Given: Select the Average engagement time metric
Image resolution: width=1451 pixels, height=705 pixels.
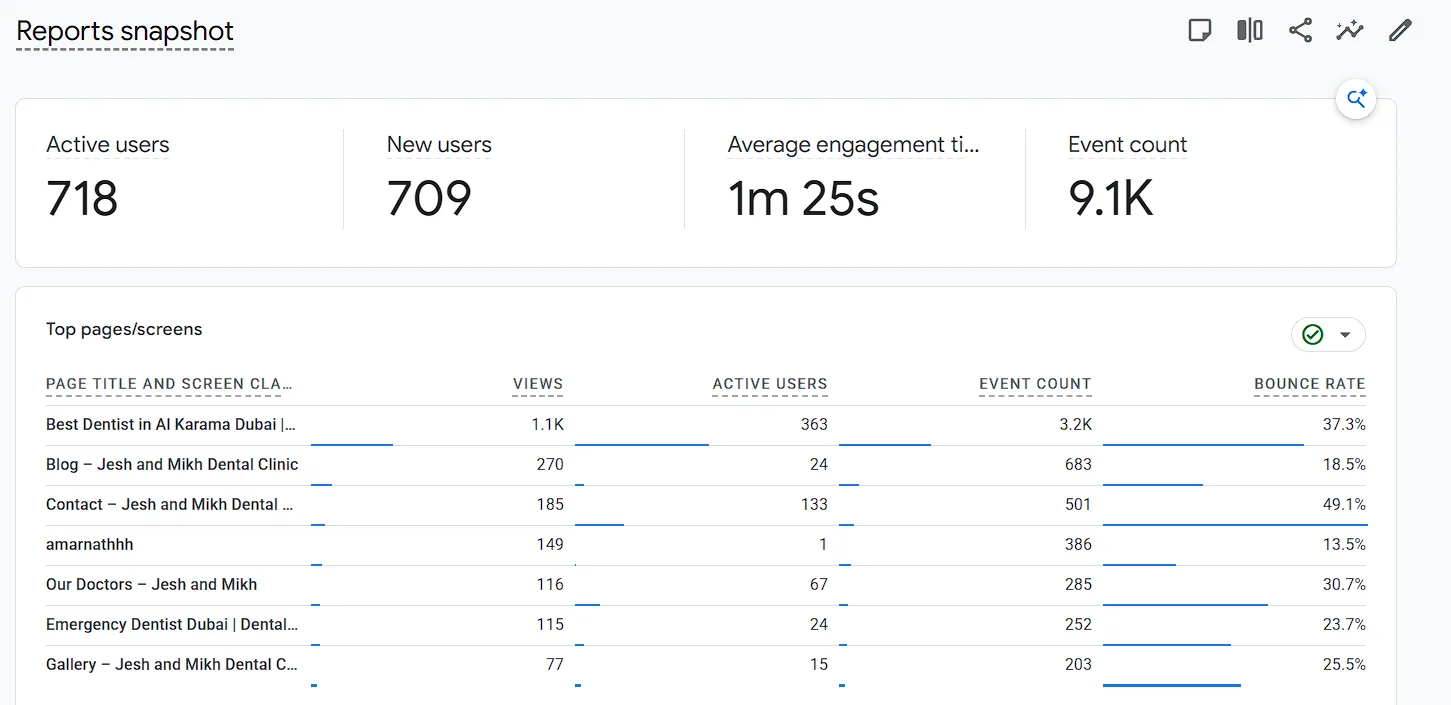Looking at the screenshot, I should click(x=853, y=145).
